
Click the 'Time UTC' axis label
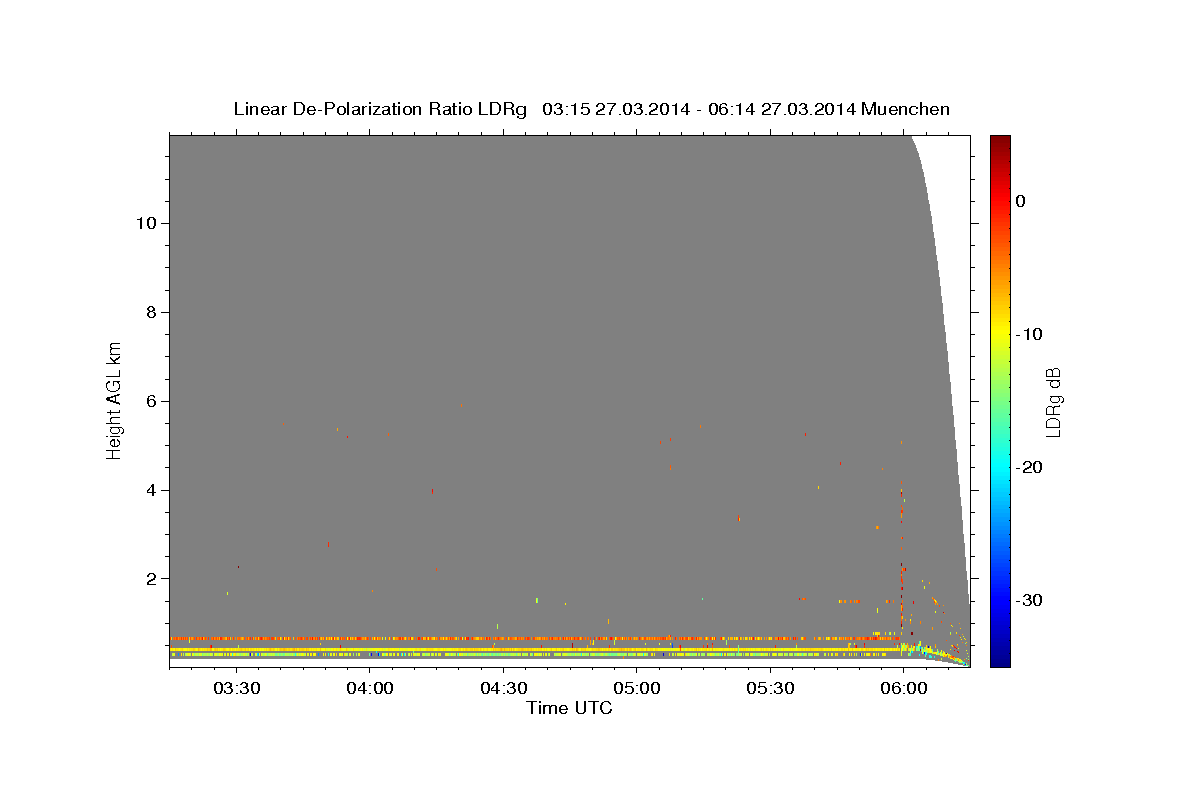coord(569,708)
